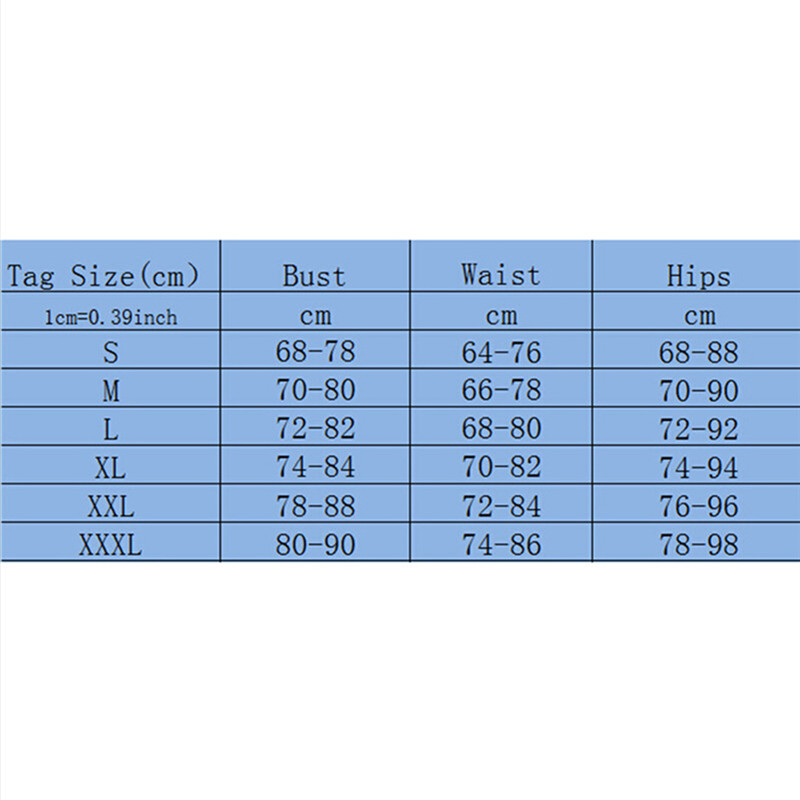Select the M size row label

click(x=110, y=391)
